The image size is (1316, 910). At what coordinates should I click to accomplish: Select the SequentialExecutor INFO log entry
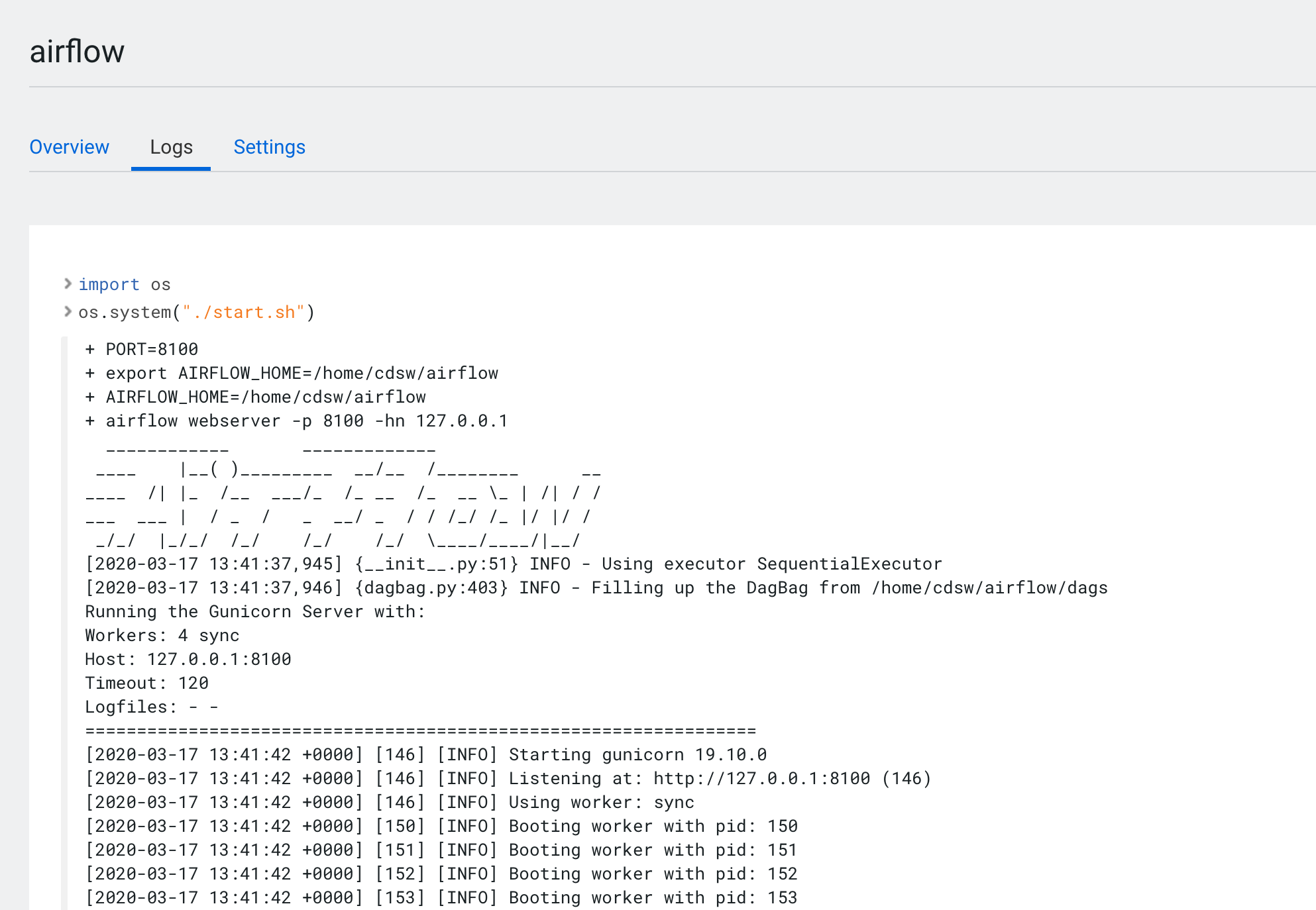click(x=513, y=563)
